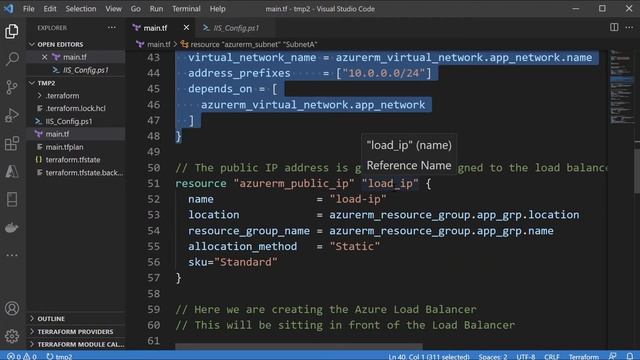Open the Manage gear icon
This screenshot has width=640, height=360.
click(12, 336)
